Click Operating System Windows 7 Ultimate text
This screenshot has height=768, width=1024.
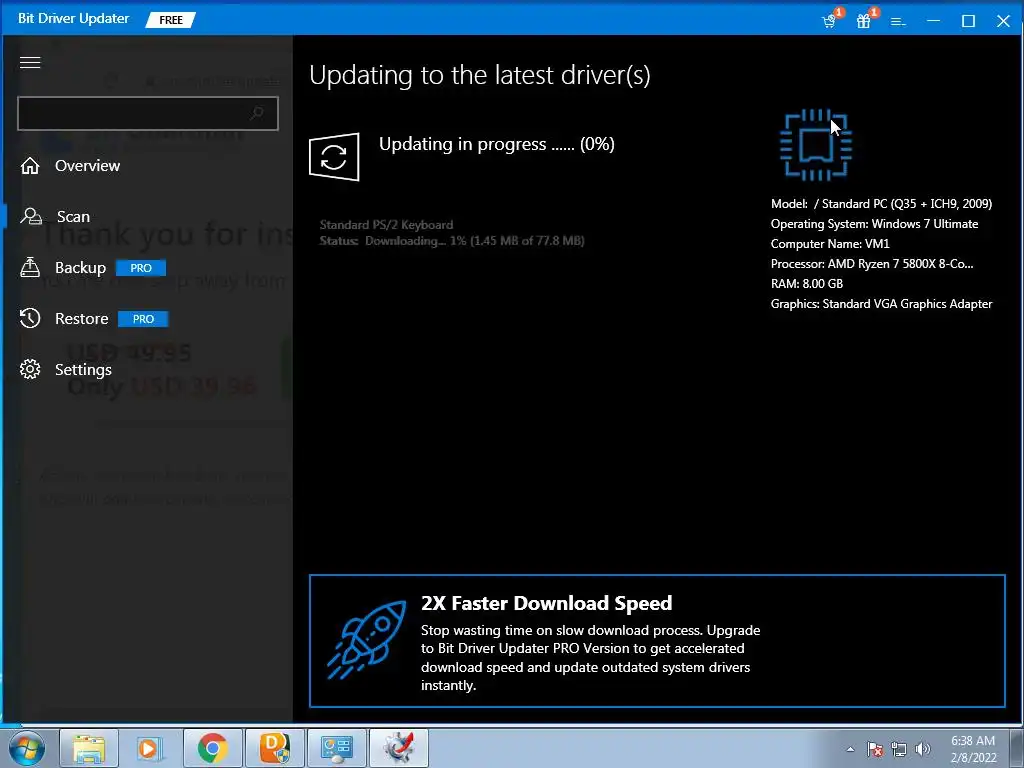(x=874, y=224)
